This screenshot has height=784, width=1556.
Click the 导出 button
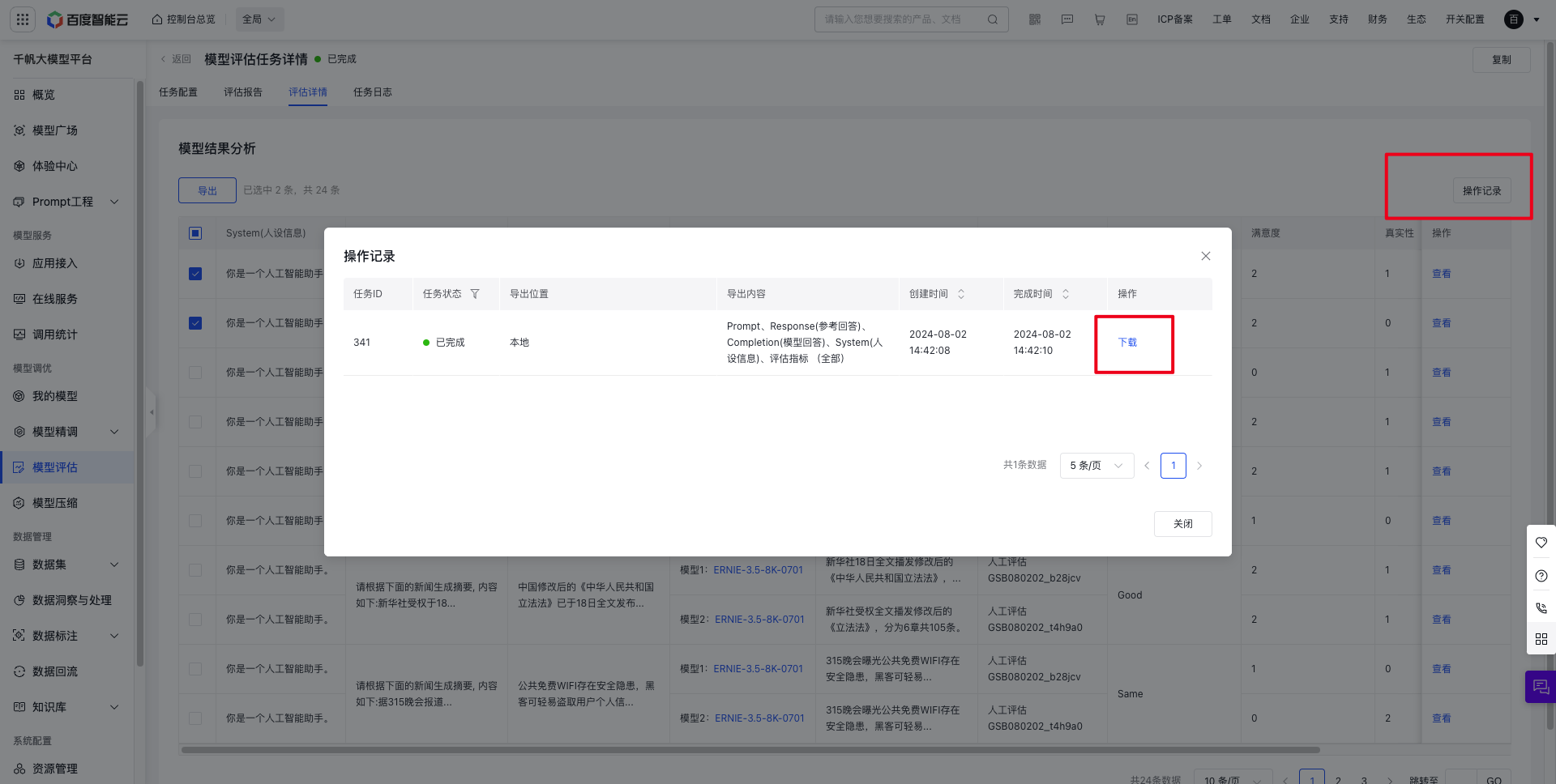(x=207, y=191)
